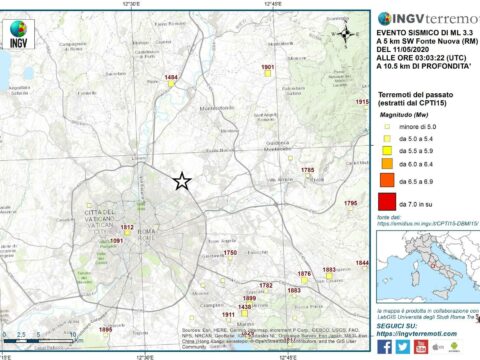This screenshot has height=360, width=480.
Task: Click the INGVterremoti header logo
Action: [429, 19]
